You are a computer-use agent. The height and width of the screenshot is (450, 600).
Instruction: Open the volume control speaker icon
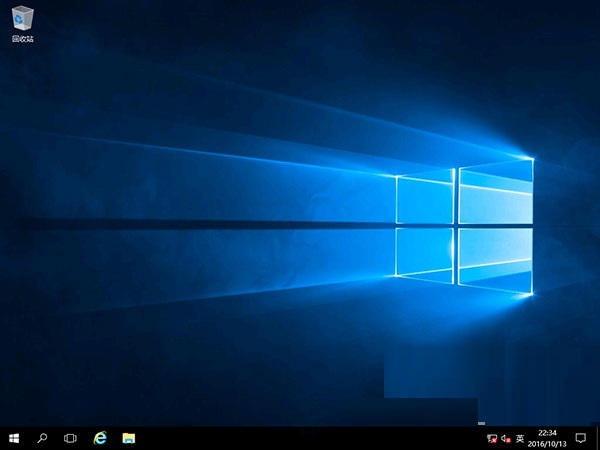coord(505,438)
